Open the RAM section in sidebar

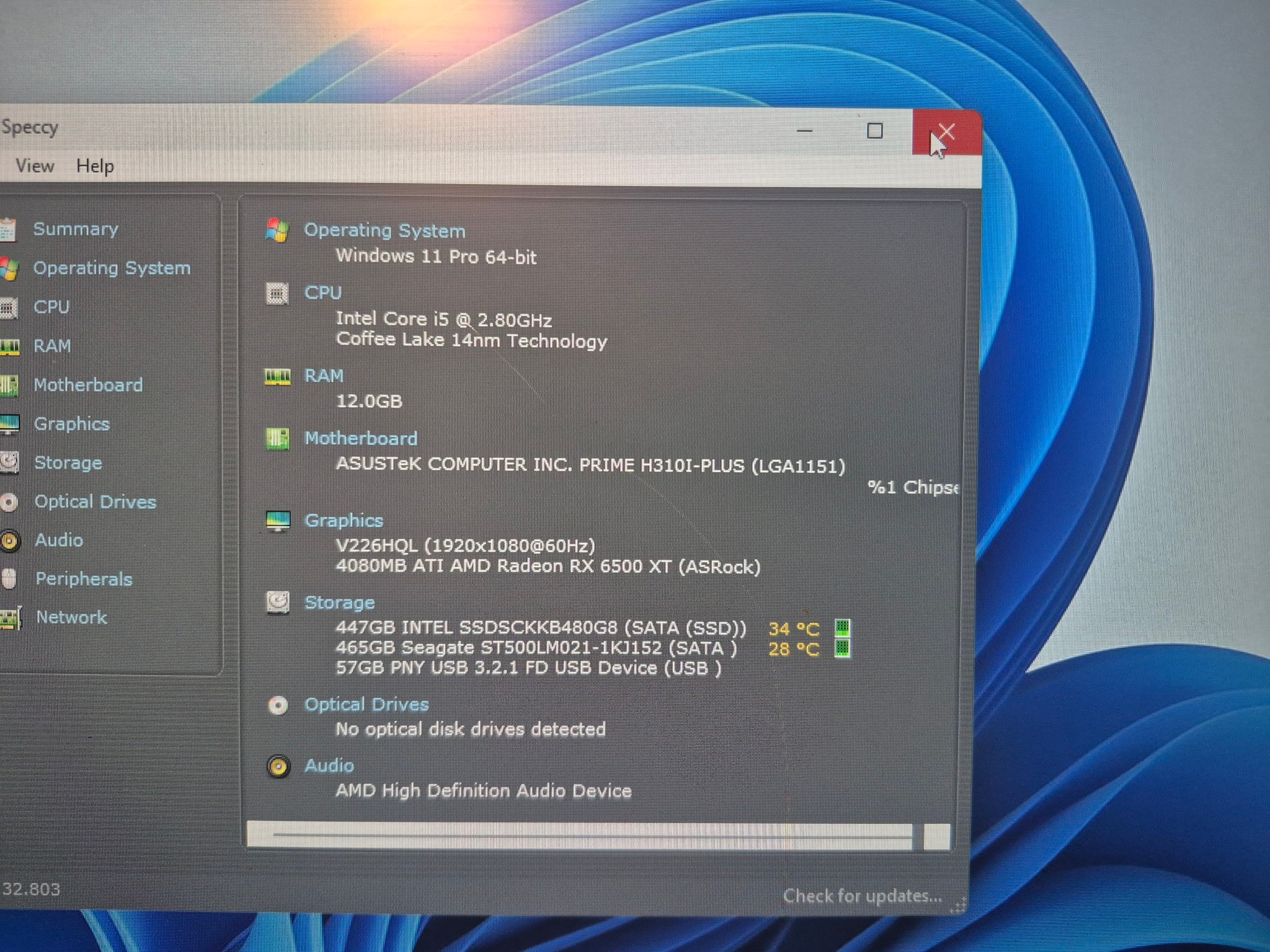click(52, 346)
